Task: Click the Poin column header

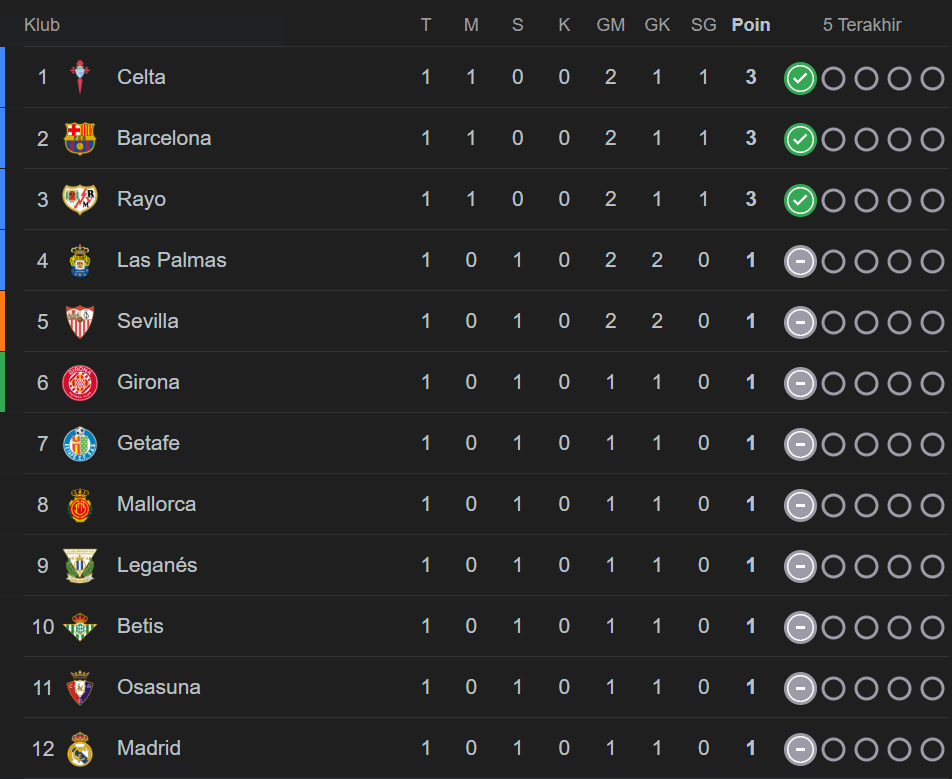Action: click(x=751, y=25)
